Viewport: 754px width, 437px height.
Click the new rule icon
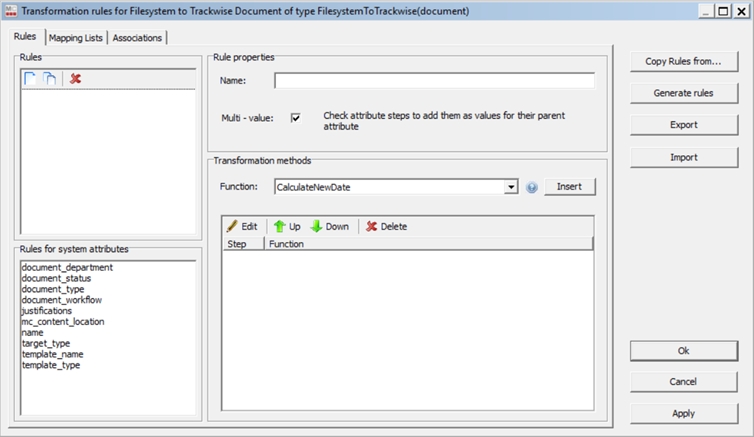pos(30,78)
